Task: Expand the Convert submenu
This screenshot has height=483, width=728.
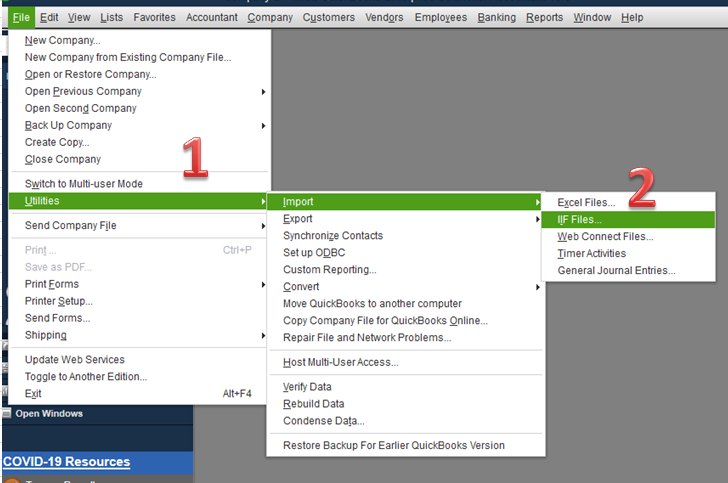Action: (x=405, y=287)
